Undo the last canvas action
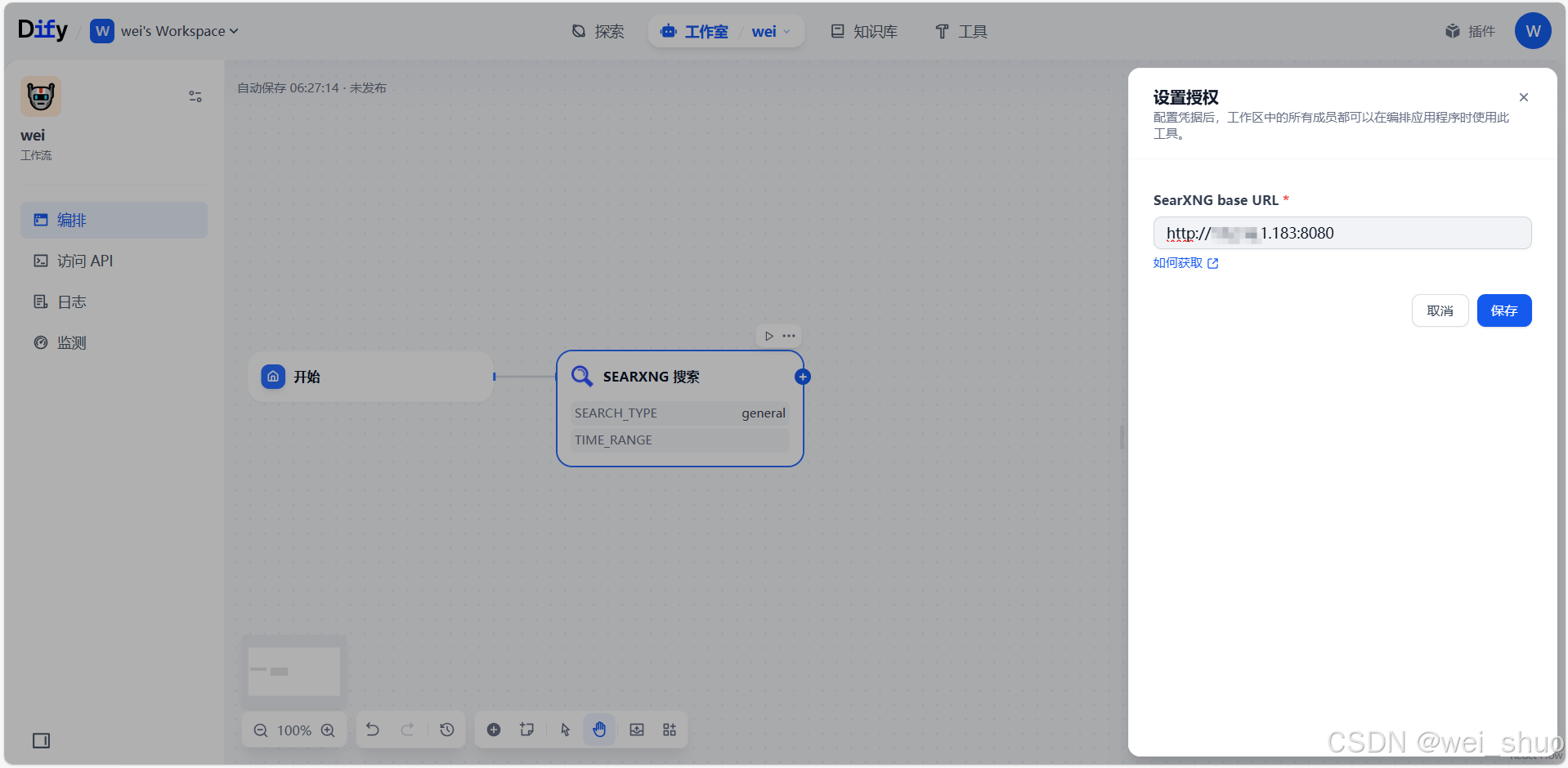This screenshot has height=768, width=1568. point(373,730)
